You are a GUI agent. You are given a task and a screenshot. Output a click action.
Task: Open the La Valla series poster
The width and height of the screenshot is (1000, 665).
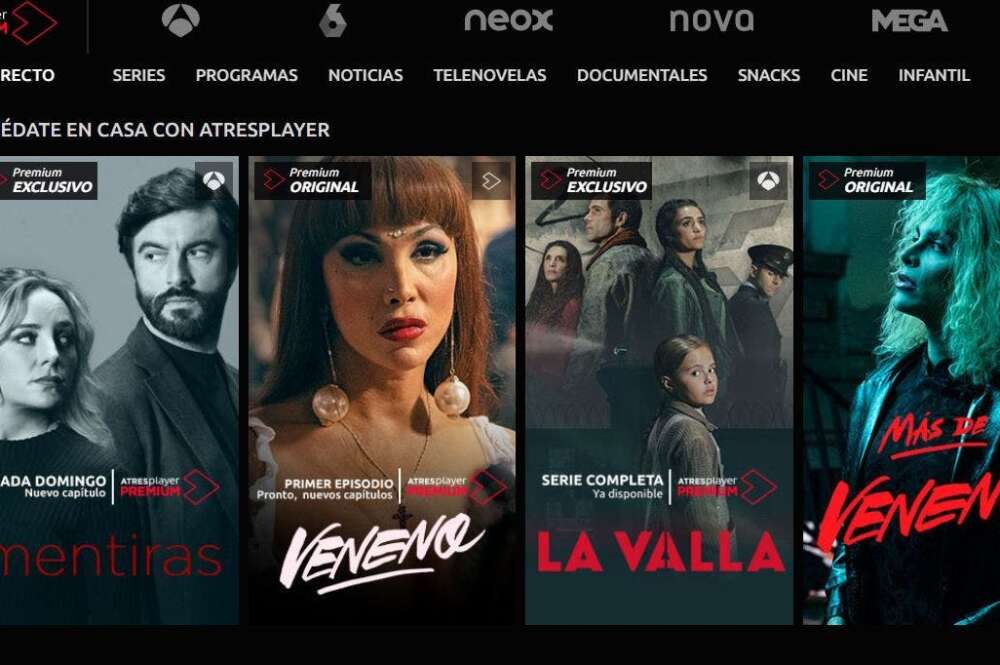click(659, 390)
